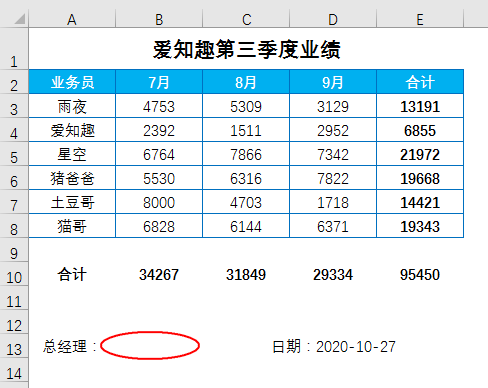Image resolution: width=488 pixels, height=388 pixels.
Task: Select row 3 header
Action: coord(14,106)
